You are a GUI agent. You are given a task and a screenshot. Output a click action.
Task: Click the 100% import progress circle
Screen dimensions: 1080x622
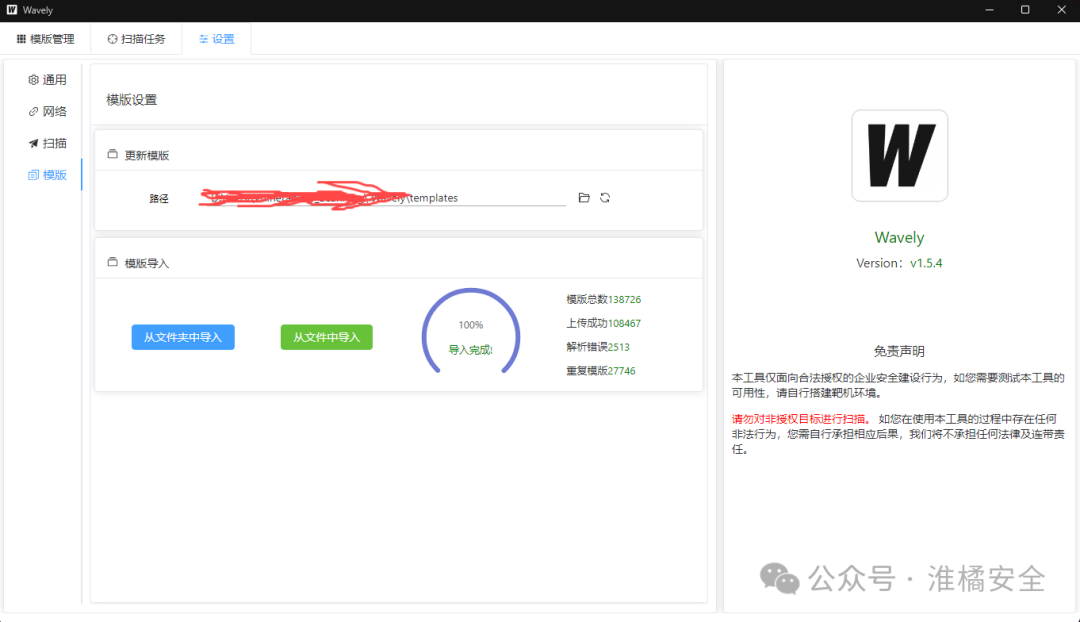(471, 332)
